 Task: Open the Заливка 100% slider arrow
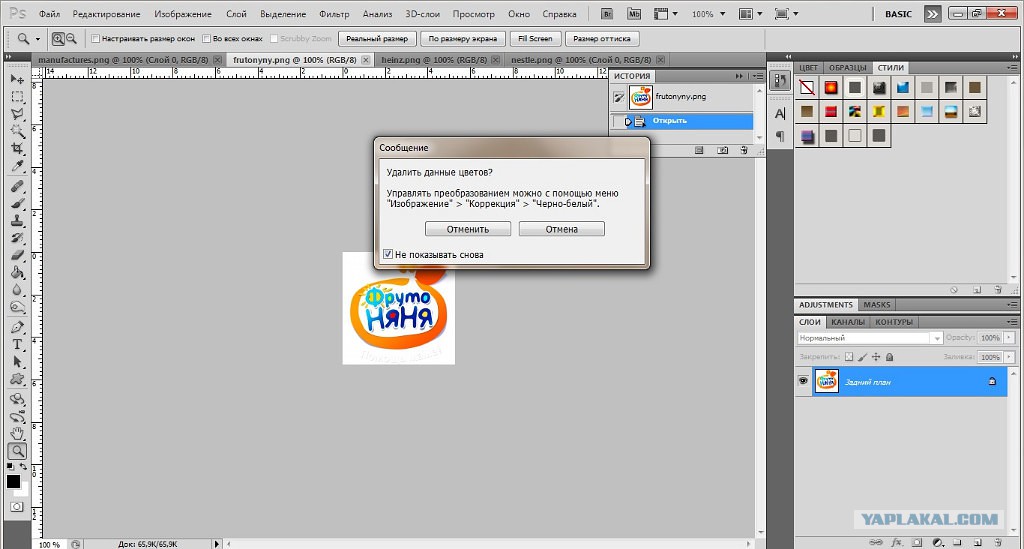1010,357
